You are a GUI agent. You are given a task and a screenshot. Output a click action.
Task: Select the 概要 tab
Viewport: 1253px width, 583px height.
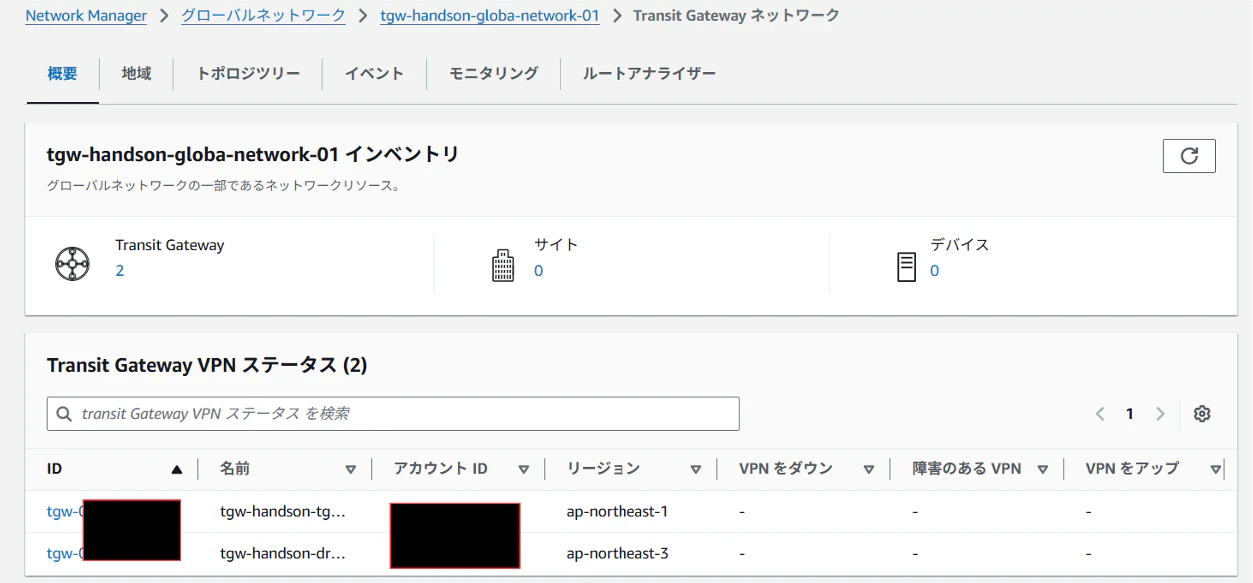point(62,74)
